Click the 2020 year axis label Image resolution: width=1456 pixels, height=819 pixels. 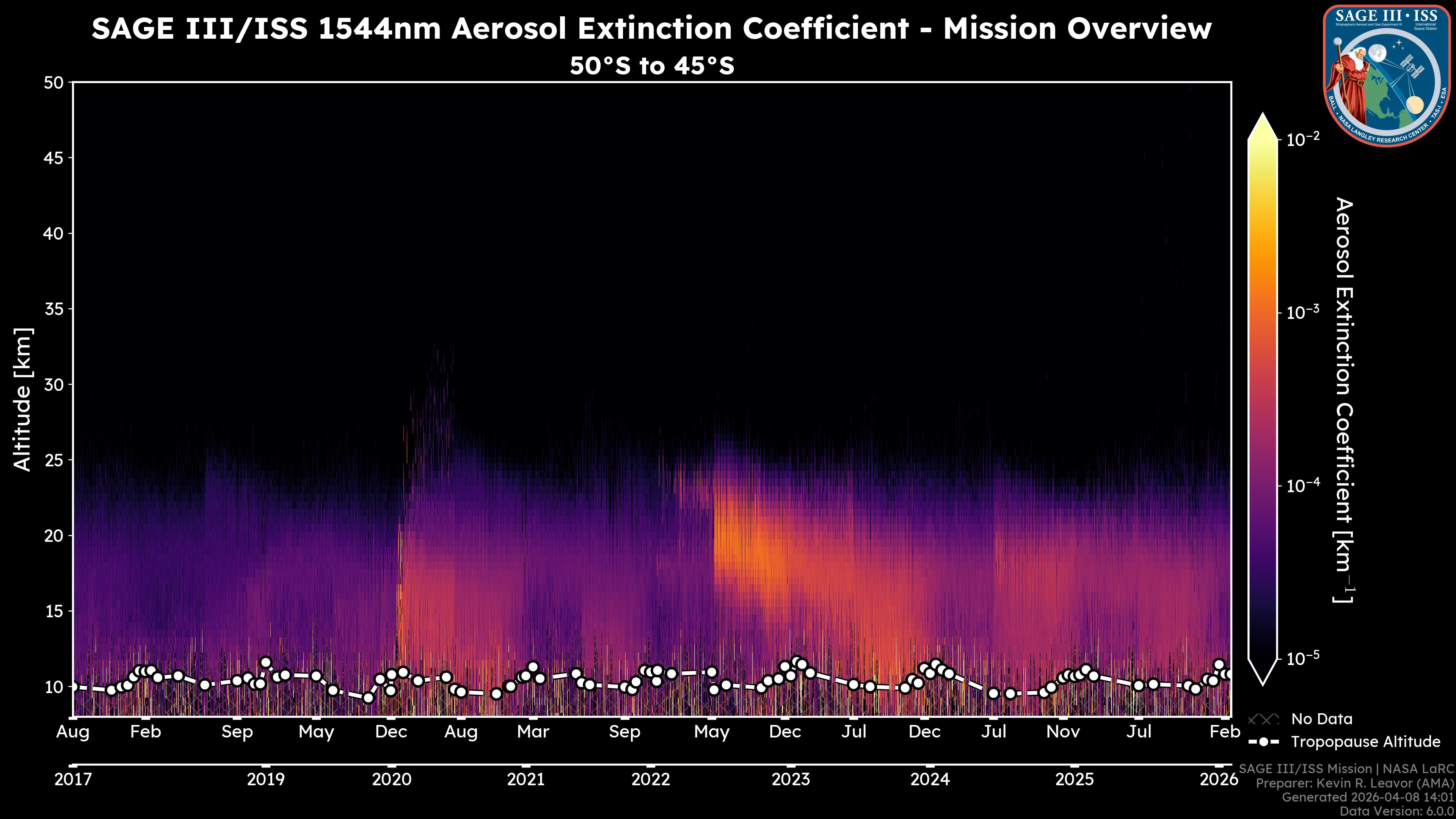391,780
